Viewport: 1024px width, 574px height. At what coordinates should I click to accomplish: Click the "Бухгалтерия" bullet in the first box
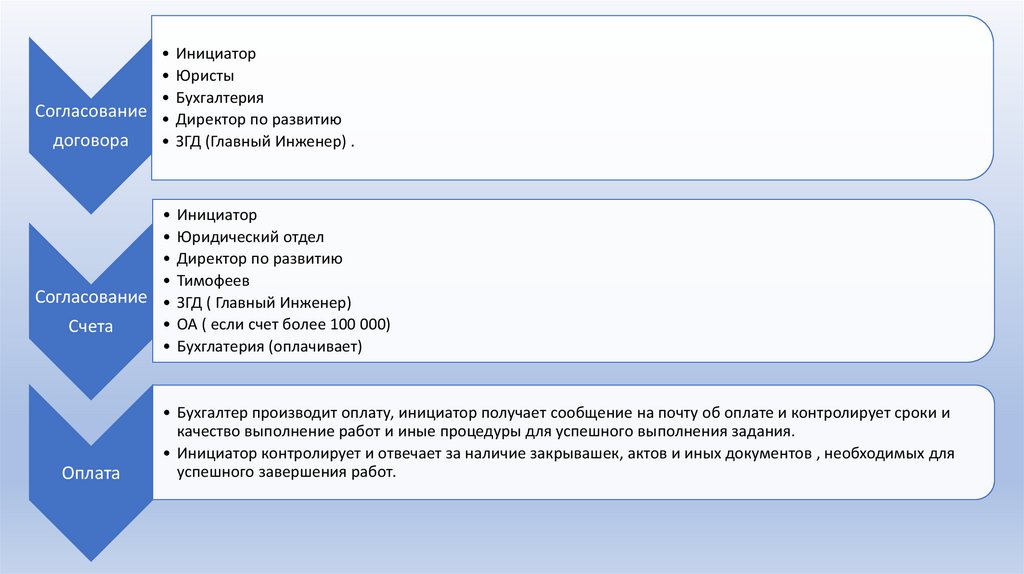[x=219, y=98]
